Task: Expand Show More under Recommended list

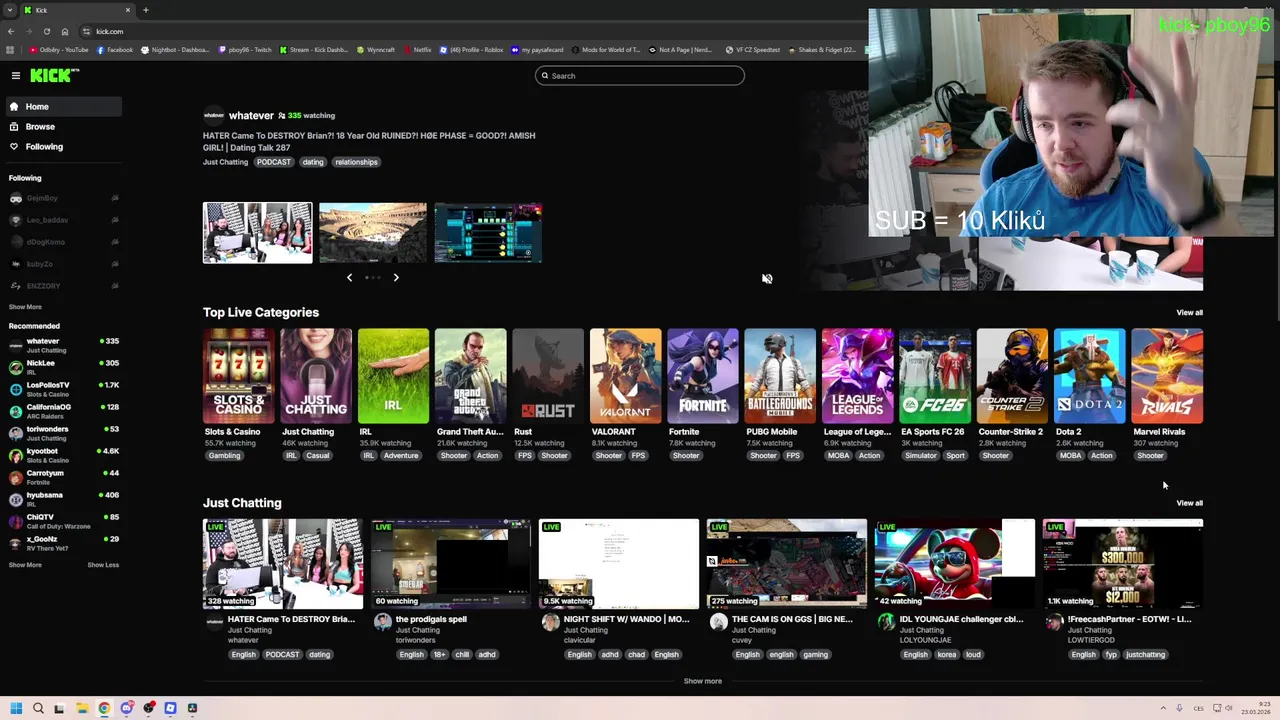Action: click(x=25, y=565)
